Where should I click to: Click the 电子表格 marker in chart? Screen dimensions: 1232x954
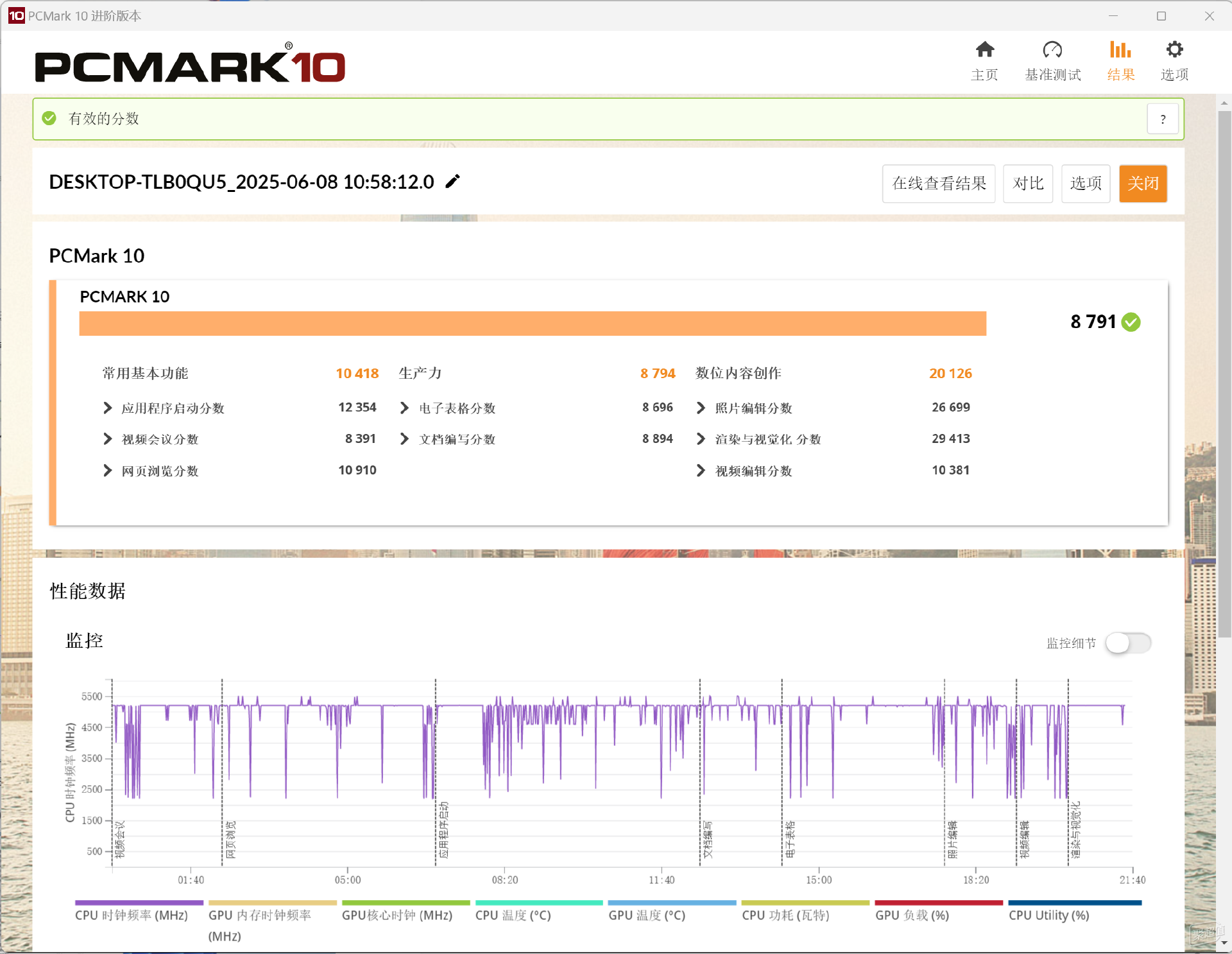coord(790,839)
